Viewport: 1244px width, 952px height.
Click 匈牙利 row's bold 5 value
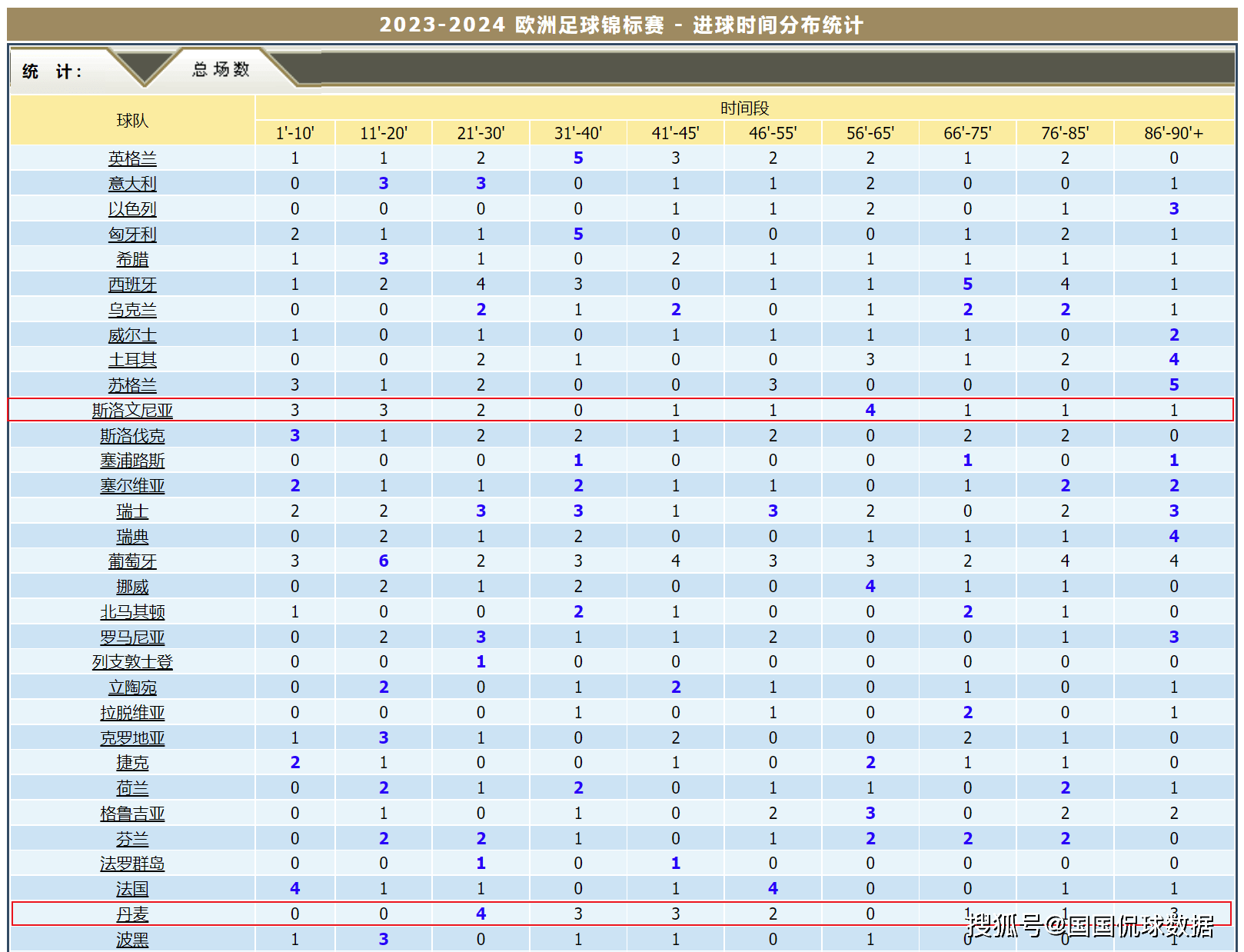[x=578, y=235]
